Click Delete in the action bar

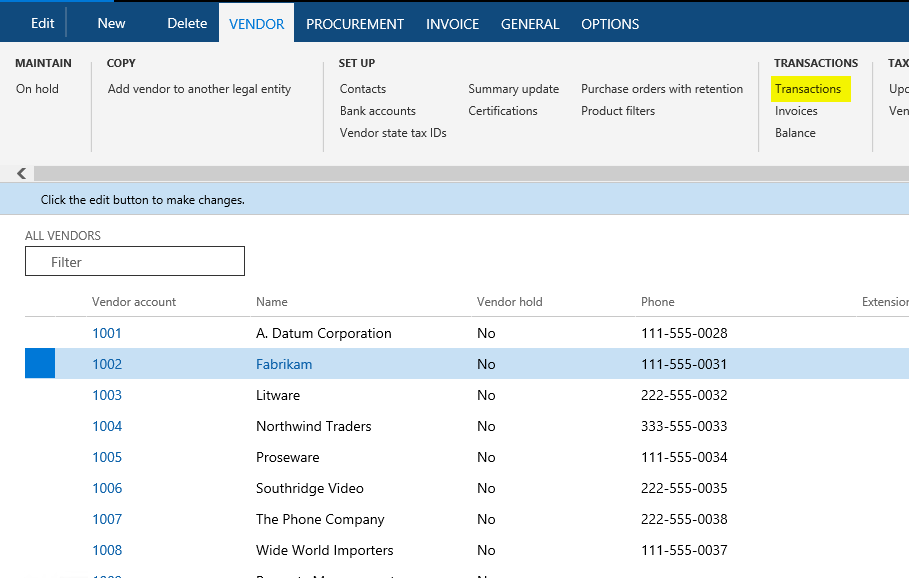point(187,23)
